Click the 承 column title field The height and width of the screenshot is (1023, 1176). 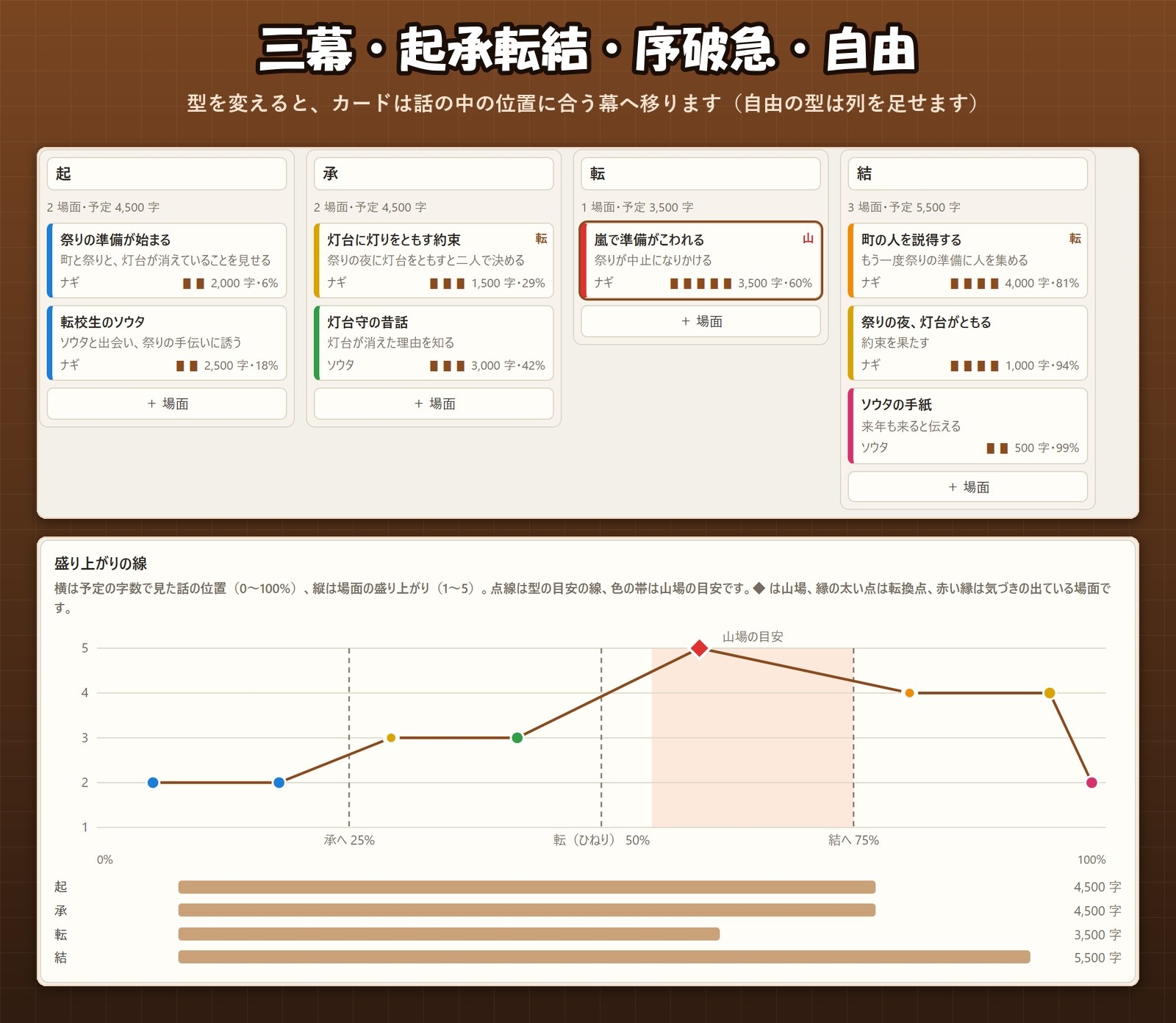[x=434, y=173]
